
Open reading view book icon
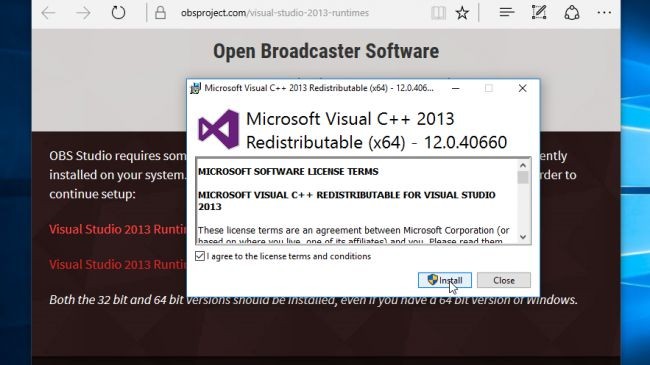tap(438, 13)
